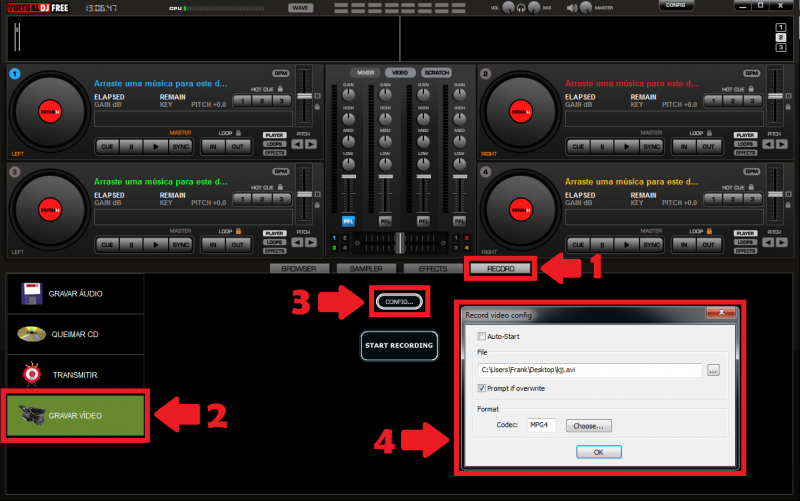This screenshot has height=501, width=800.
Task: Toggle hot cue lock on deck 1
Action: [280, 89]
